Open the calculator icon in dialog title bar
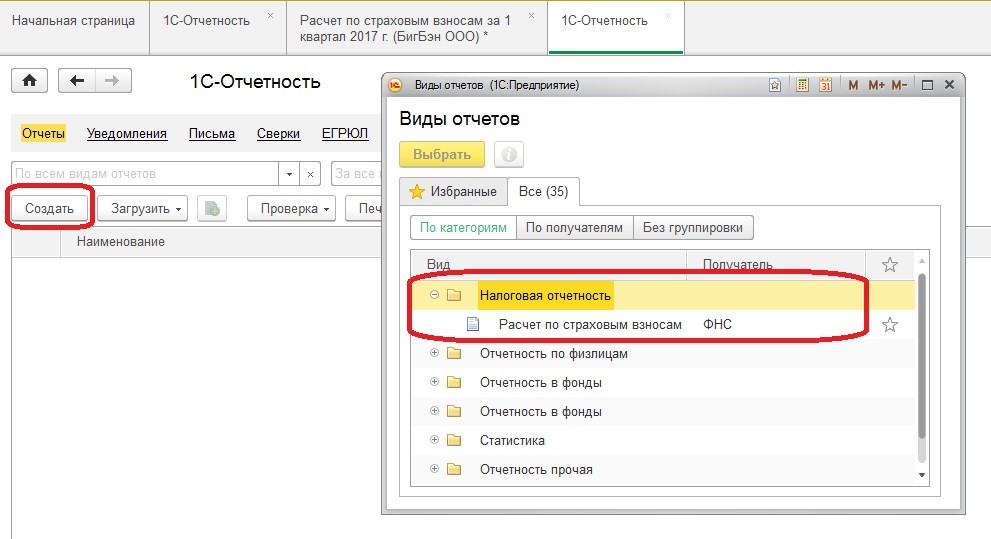The image size is (991, 539). point(802,85)
